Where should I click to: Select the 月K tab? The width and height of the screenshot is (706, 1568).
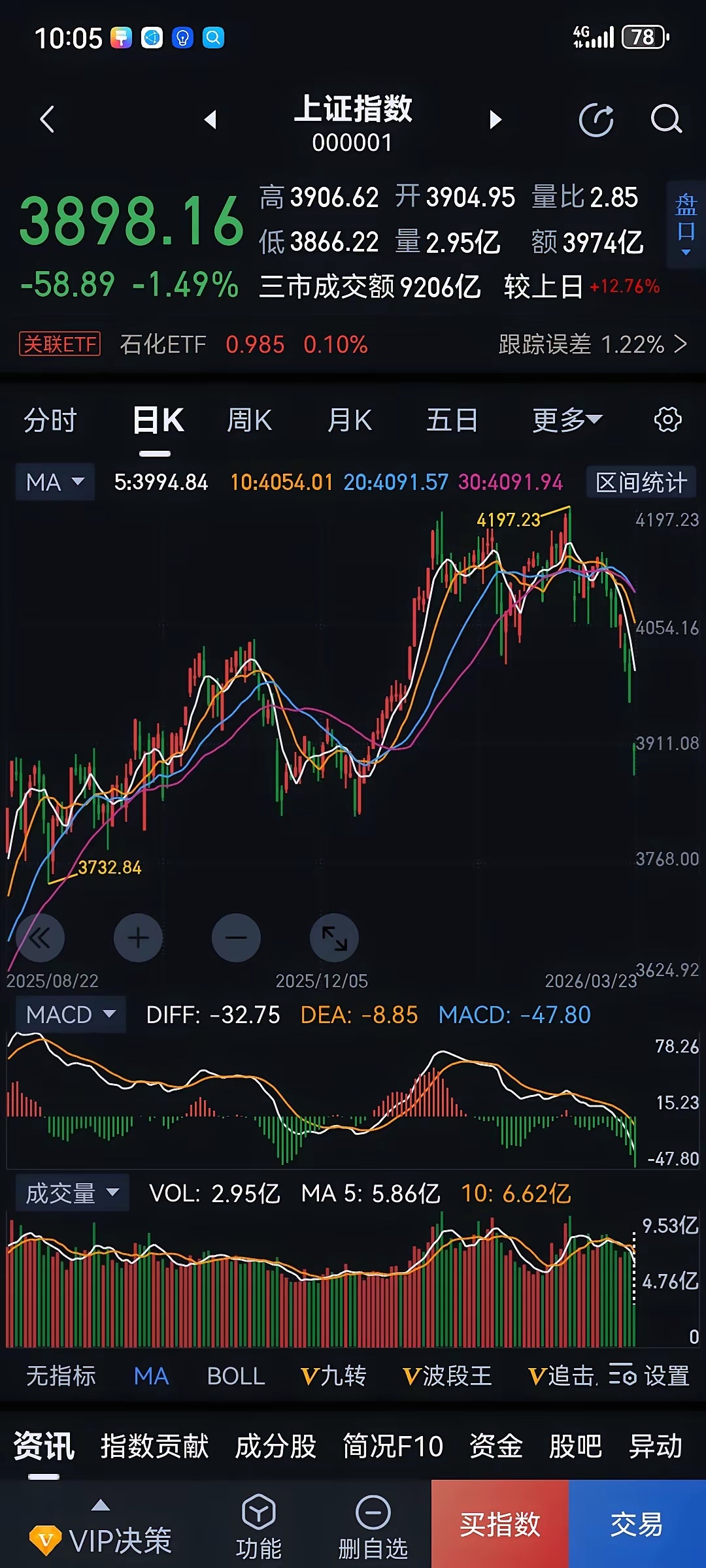(350, 419)
